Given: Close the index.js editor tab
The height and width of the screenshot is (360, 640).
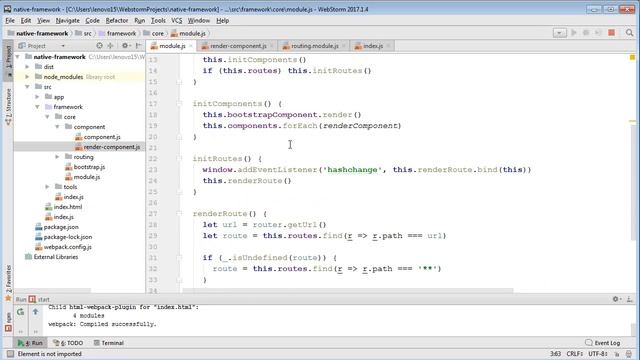Looking at the screenshot, I should click(x=388, y=46).
